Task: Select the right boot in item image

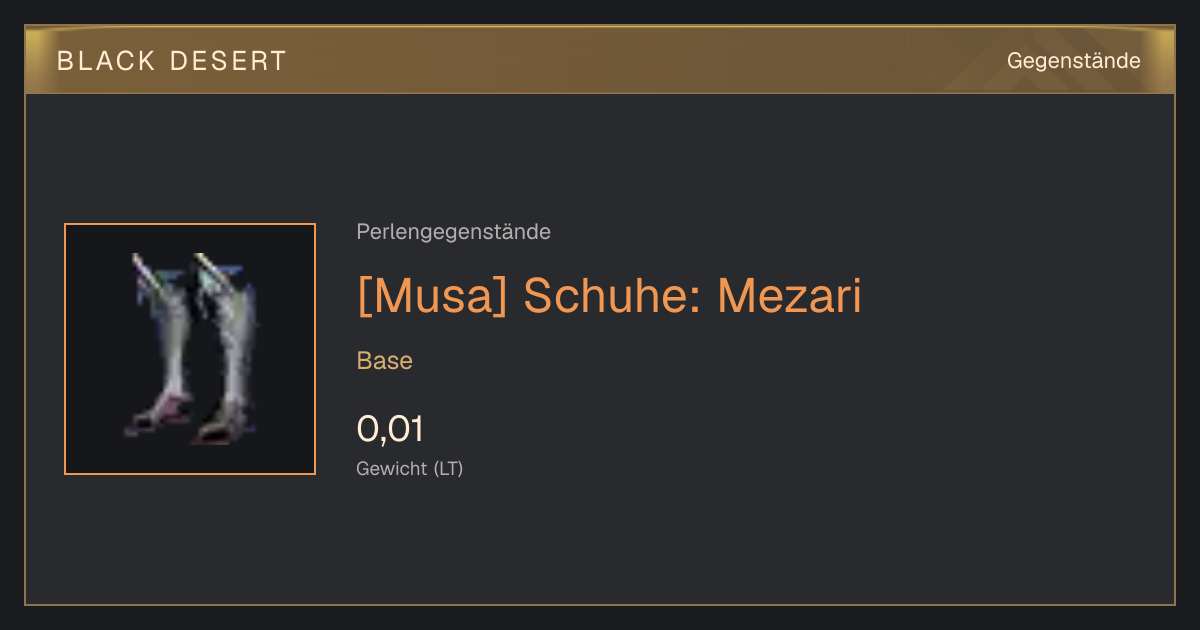Action: tap(223, 347)
